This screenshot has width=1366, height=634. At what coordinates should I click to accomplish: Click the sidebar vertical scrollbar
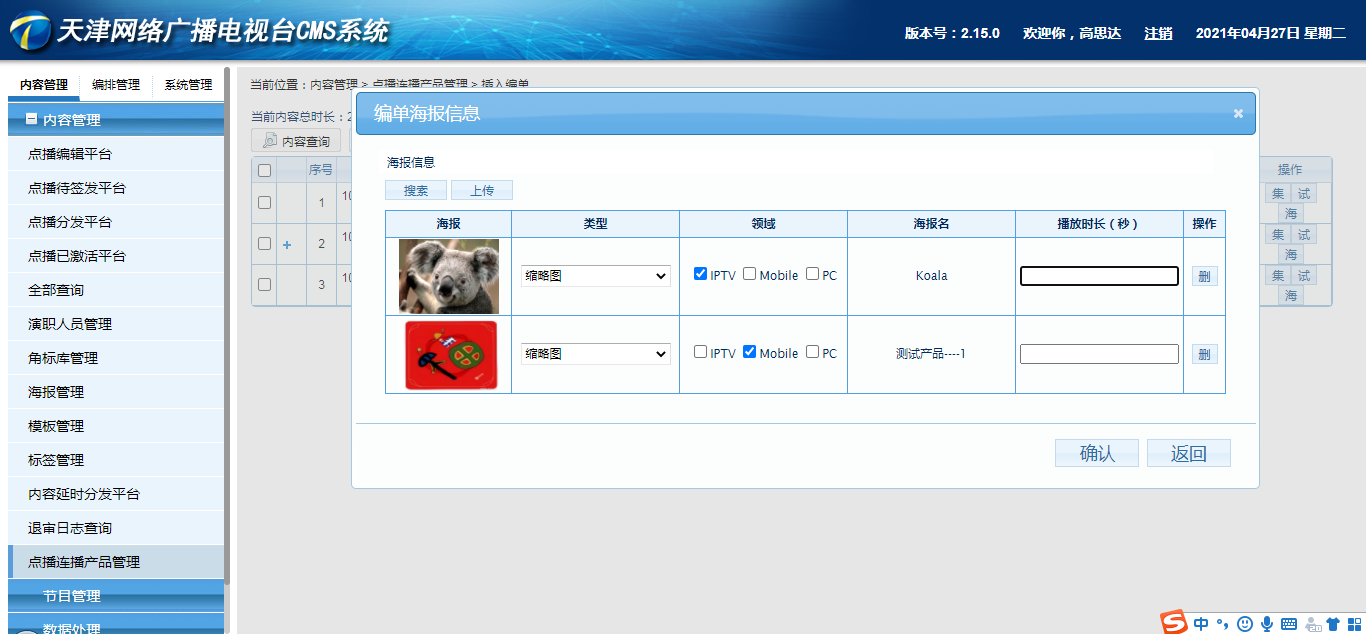(227, 325)
